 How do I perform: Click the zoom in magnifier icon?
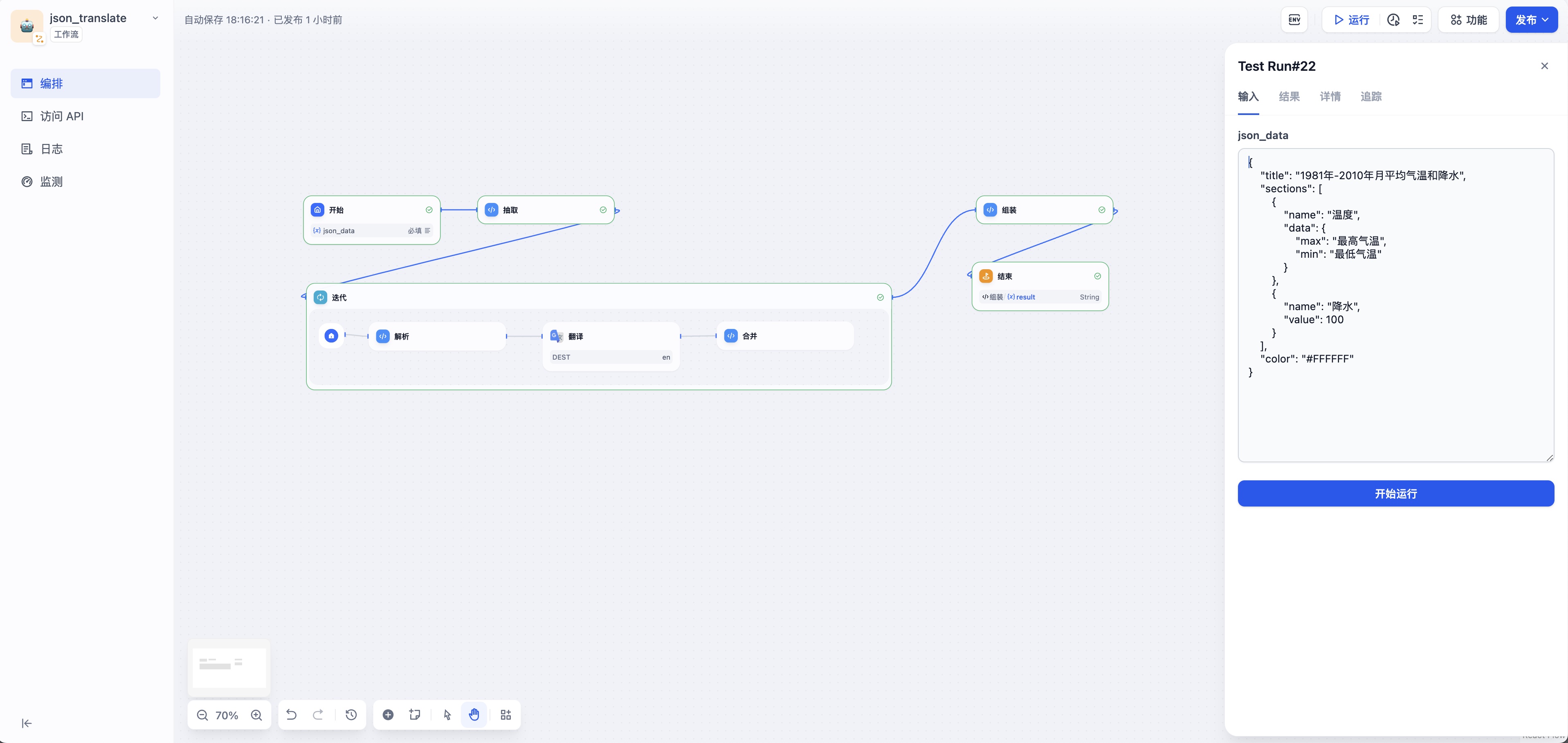[x=256, y=715]
